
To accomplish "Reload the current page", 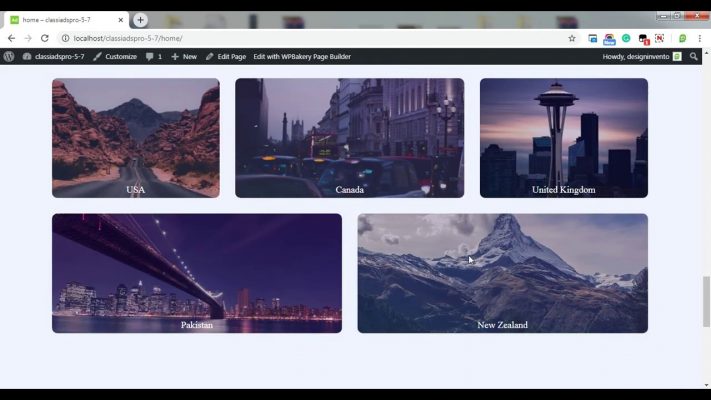I will 45,38.
